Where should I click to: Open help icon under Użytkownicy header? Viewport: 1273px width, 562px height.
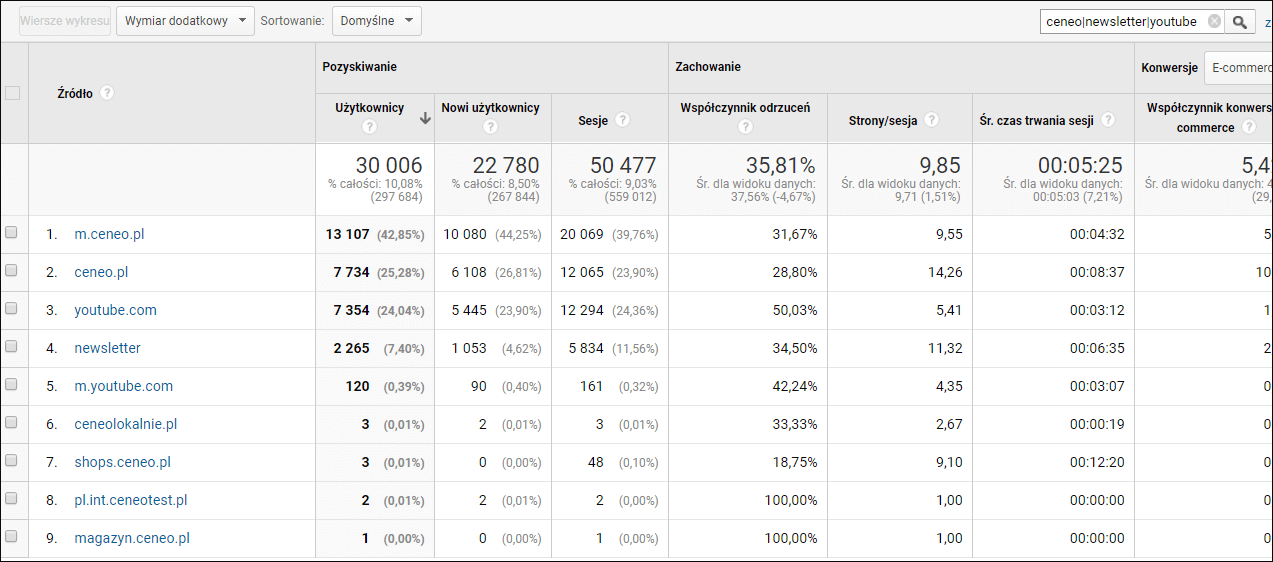pos(369,127)
